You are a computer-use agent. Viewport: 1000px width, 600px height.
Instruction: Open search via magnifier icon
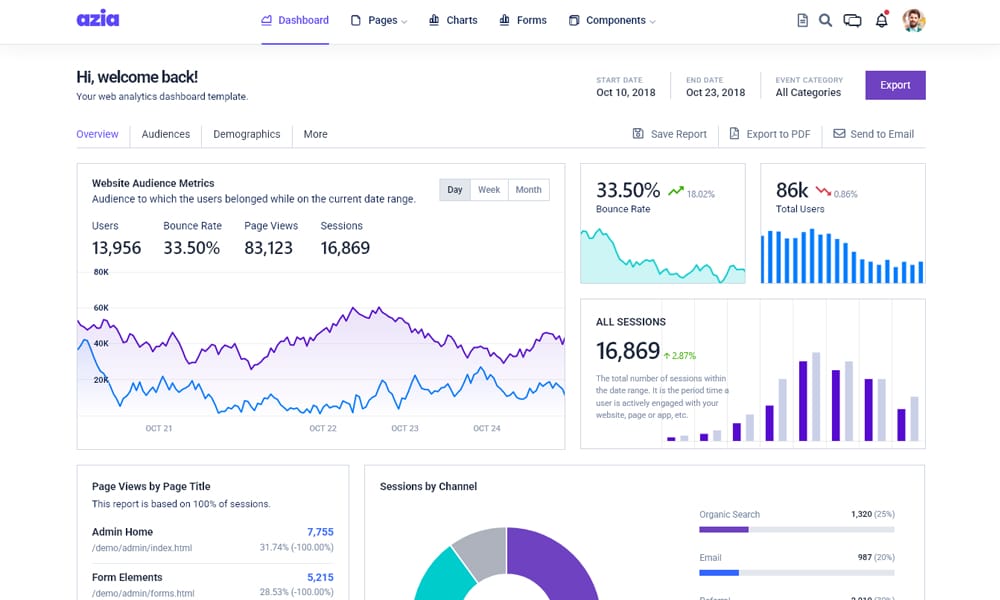(x=825, y=20)
